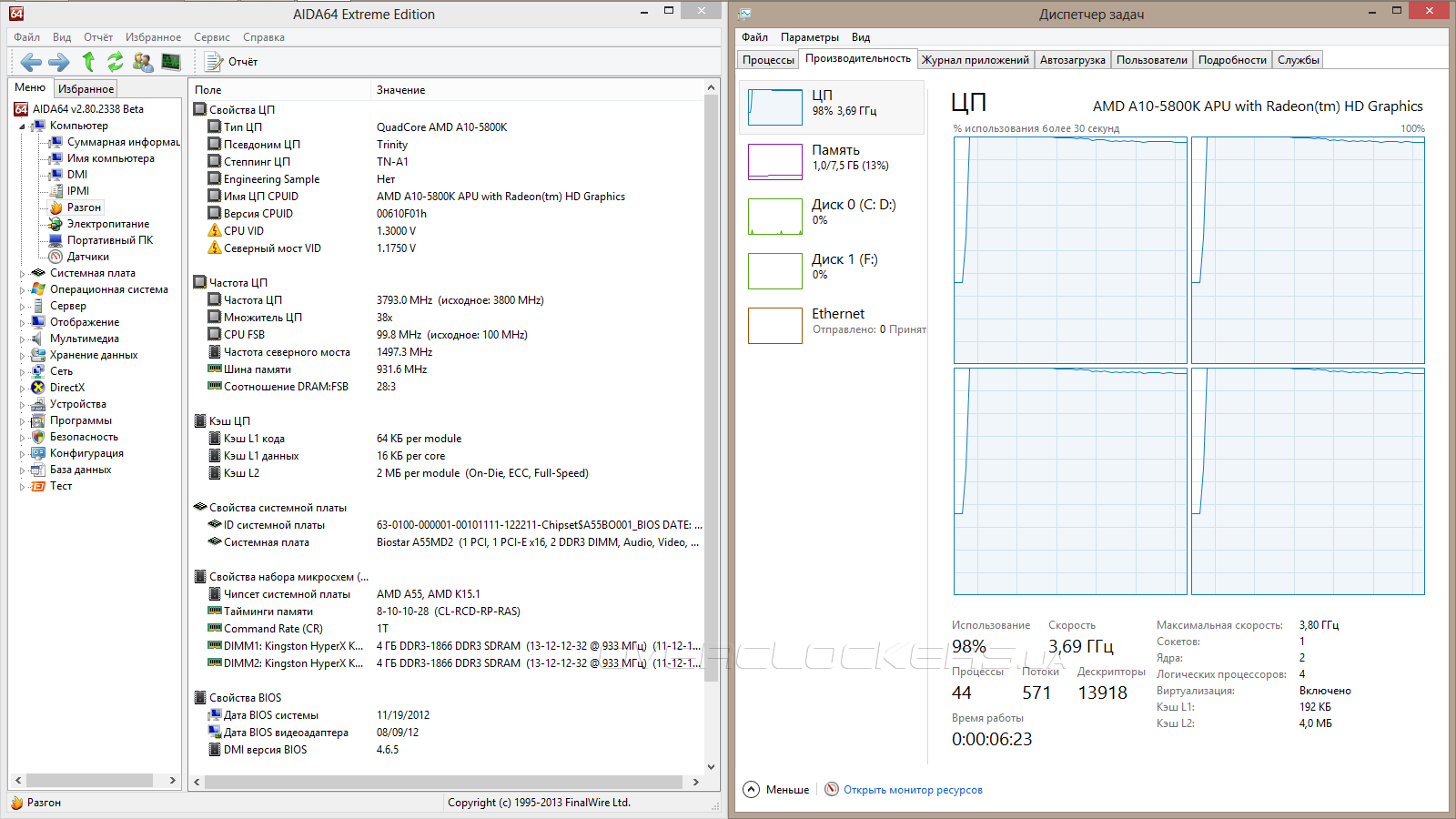The height and width of the screenshot is (819, 1456).
Task: Expand the База данных tree node
Action: 23,470
